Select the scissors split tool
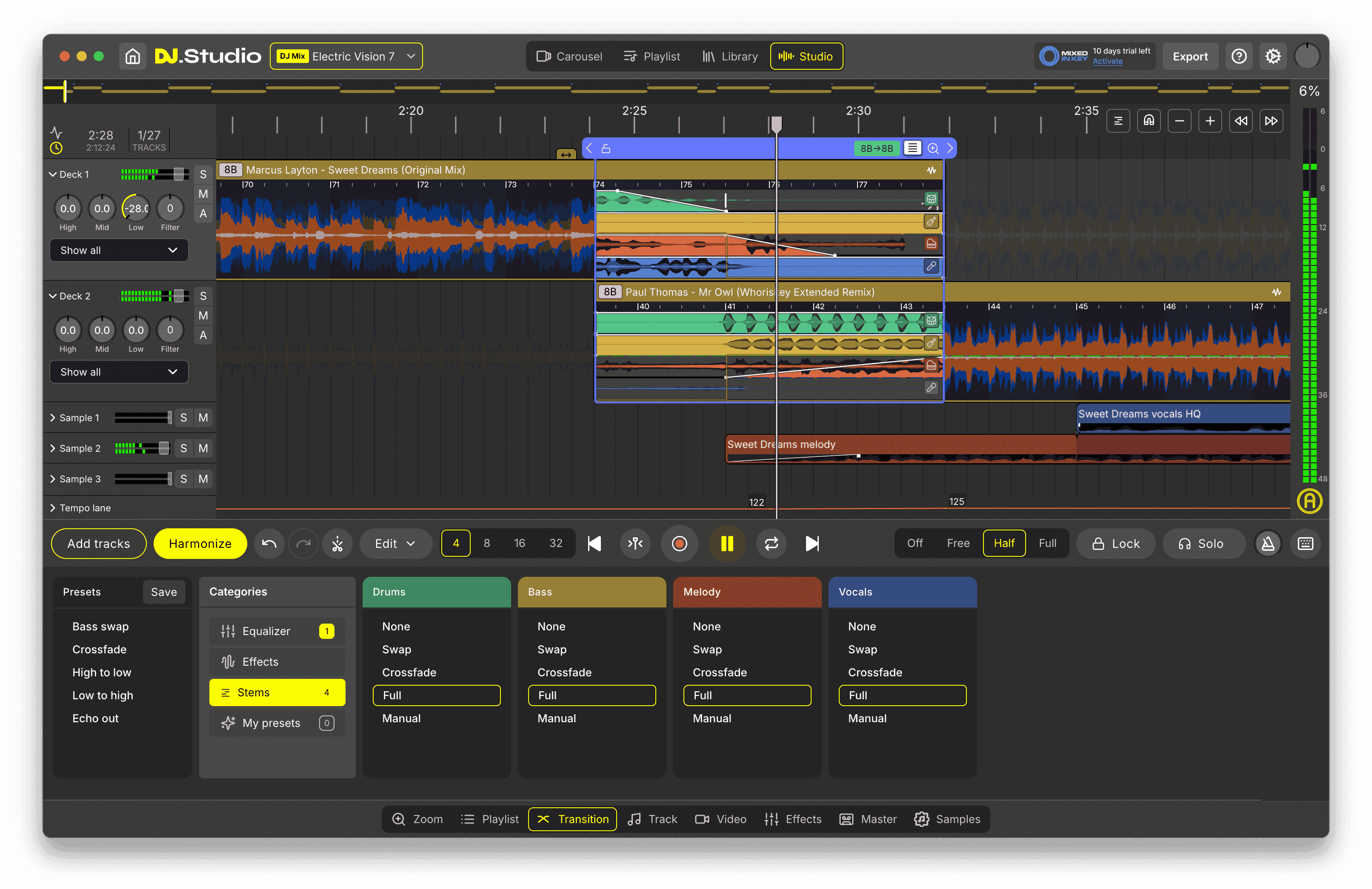 tap(337, 543)
